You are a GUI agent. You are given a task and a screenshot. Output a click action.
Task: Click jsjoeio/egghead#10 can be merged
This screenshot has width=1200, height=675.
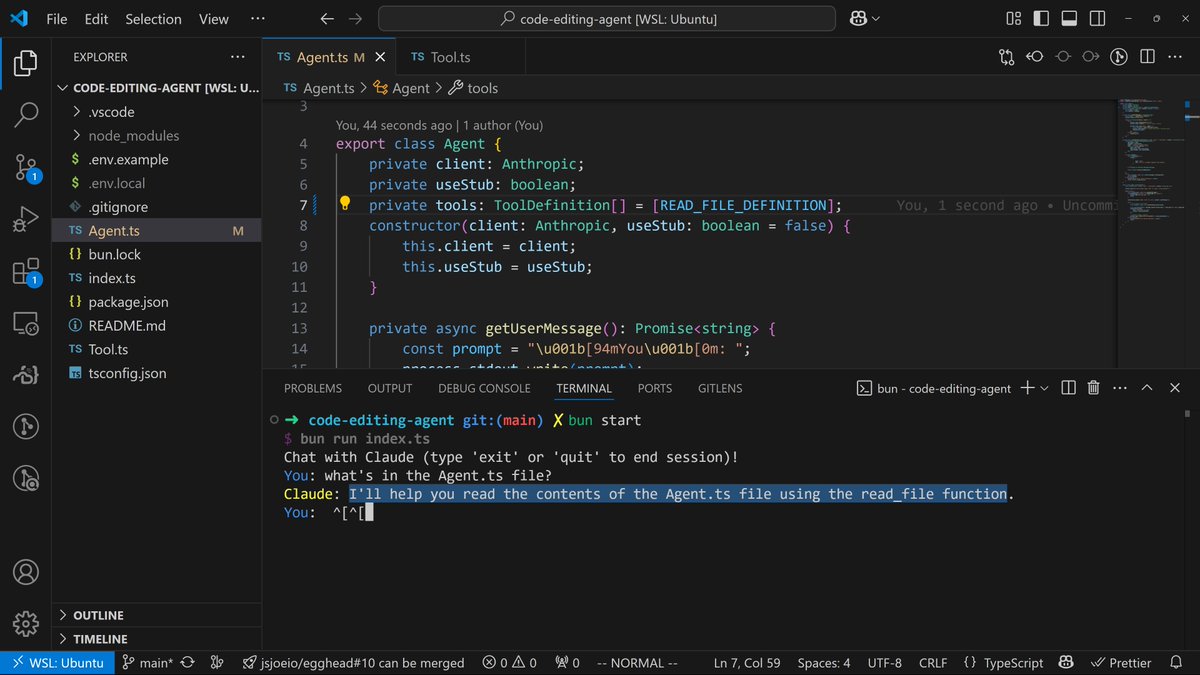tap(354, 662)
